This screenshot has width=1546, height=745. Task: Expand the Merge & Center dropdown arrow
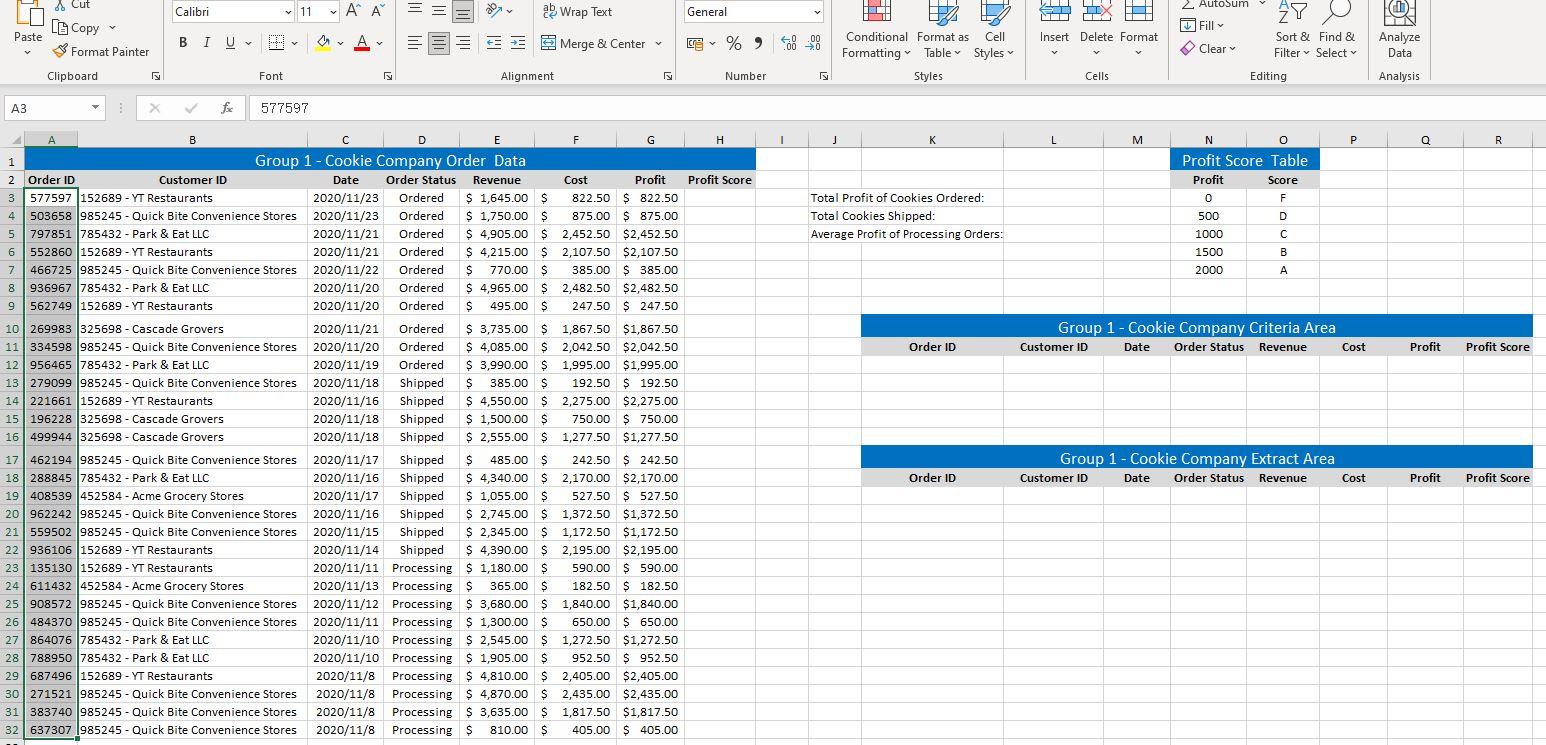coord(656,44)
